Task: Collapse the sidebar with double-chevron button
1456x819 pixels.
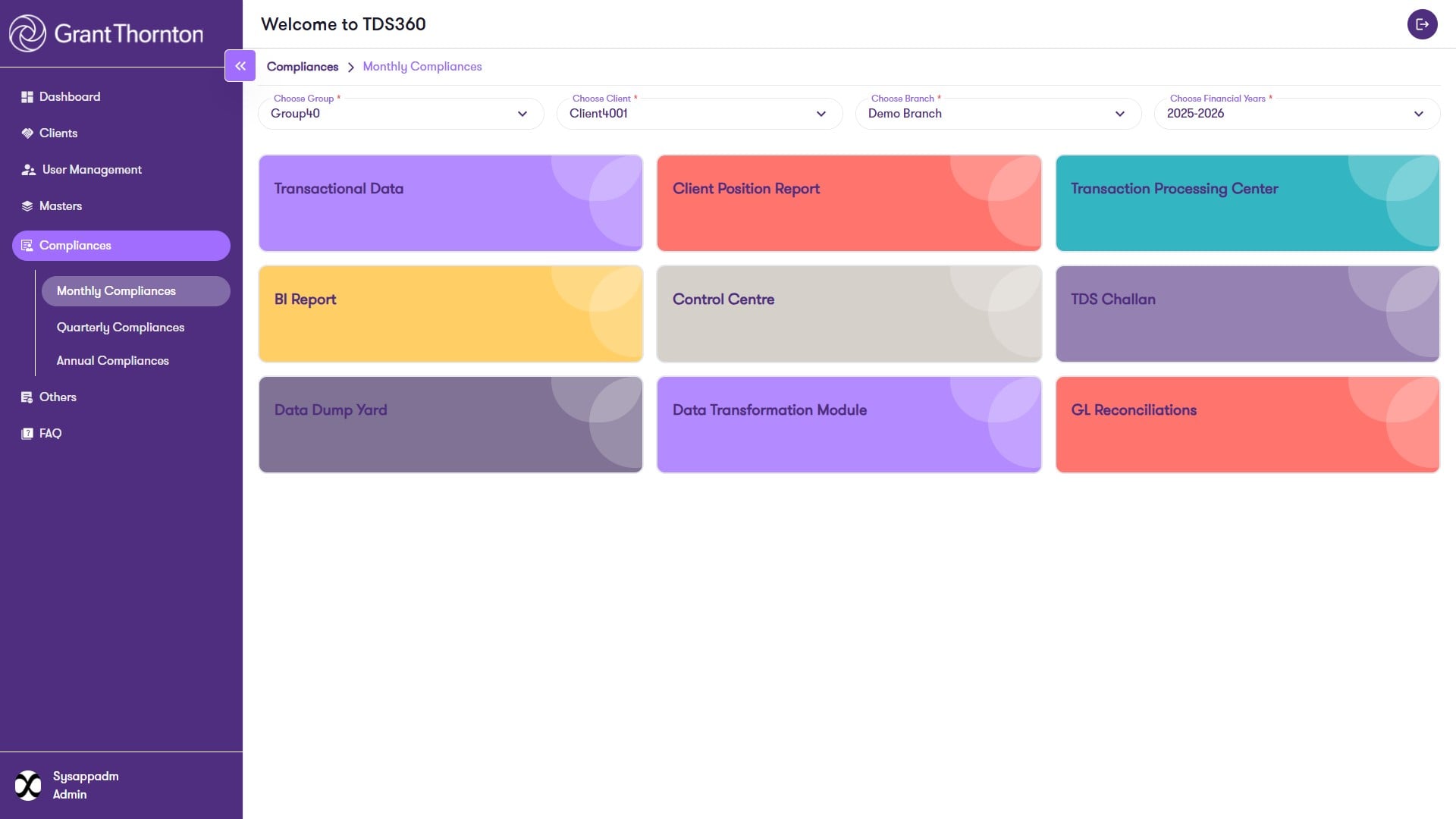Action: click(x=240, y=66)
